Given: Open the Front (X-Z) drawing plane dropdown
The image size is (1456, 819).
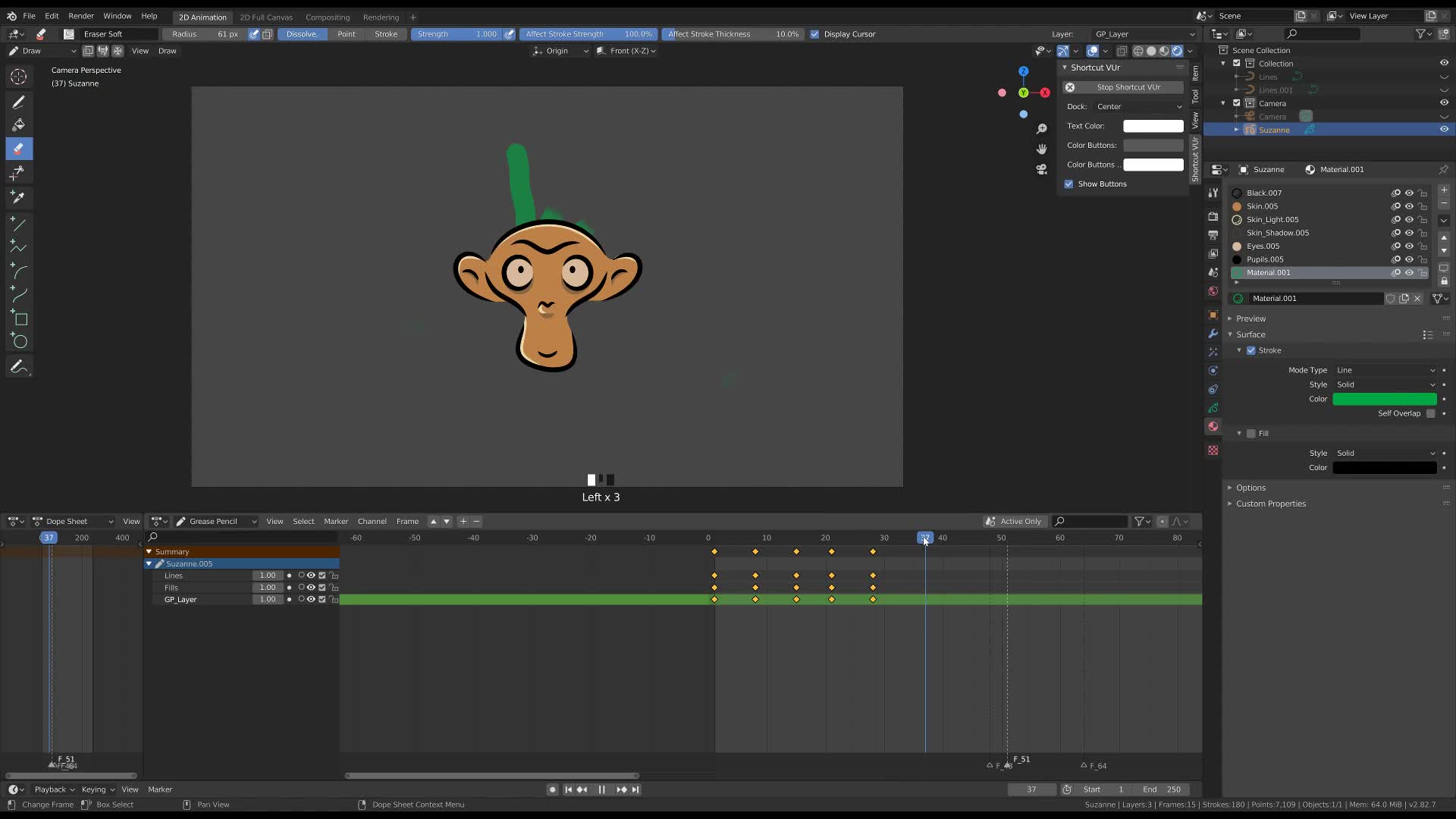Looking at the screenshot, I should pyautogui.click(x=626, y=51).
